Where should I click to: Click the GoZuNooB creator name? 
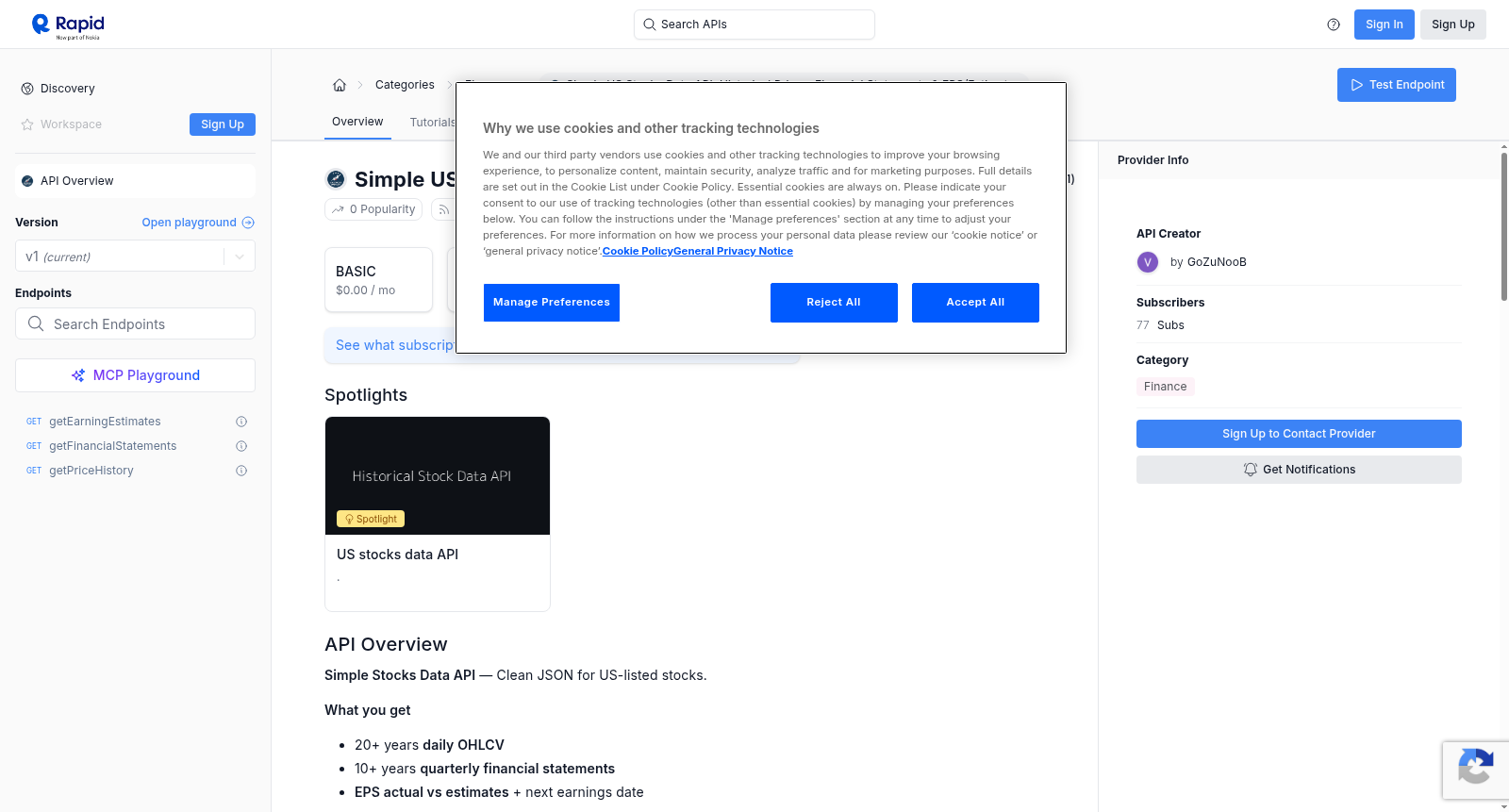pos(1217,262)
